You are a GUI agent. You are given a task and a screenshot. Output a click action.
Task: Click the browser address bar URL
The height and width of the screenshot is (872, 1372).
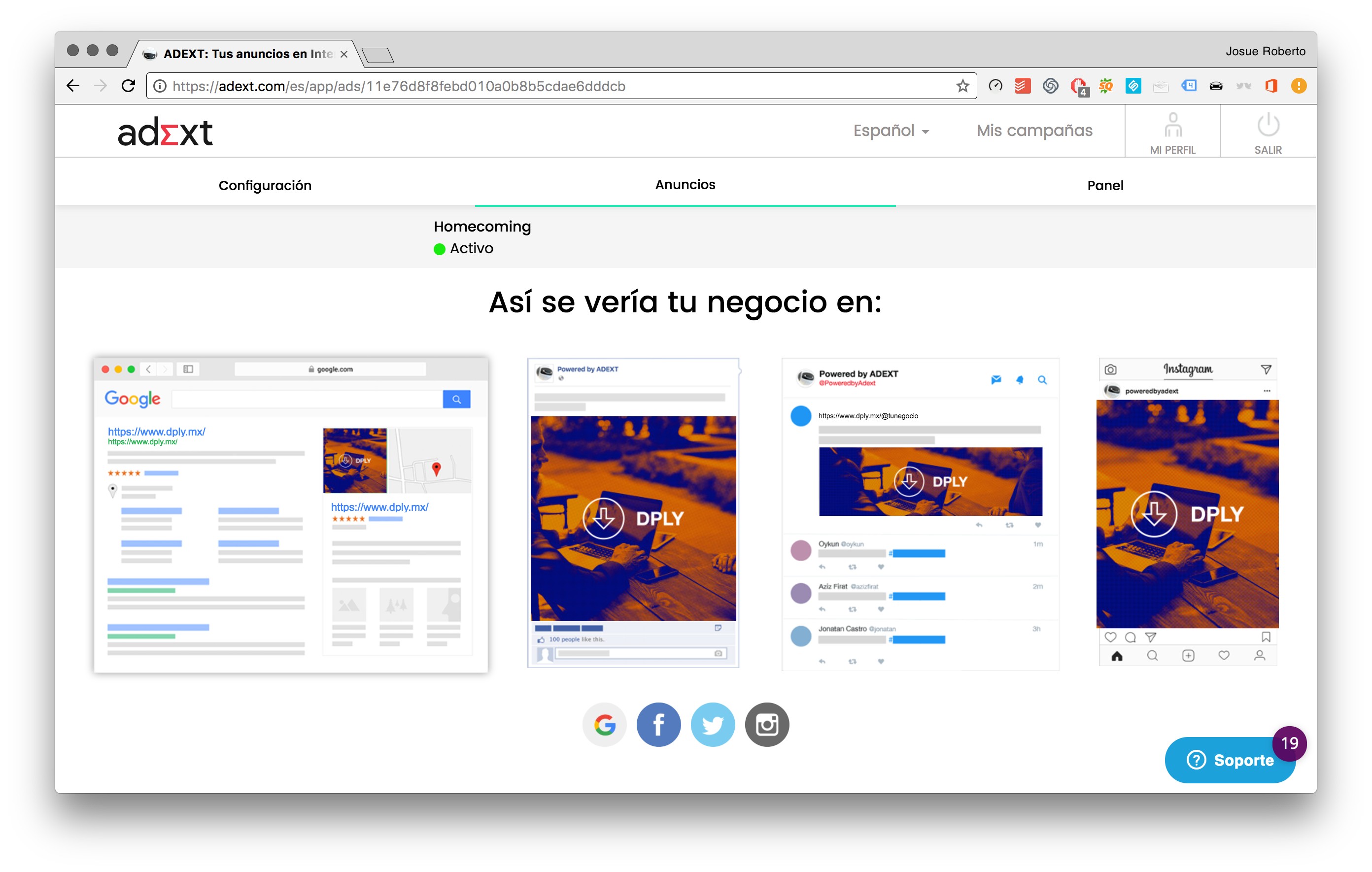(x=399, y=86)
